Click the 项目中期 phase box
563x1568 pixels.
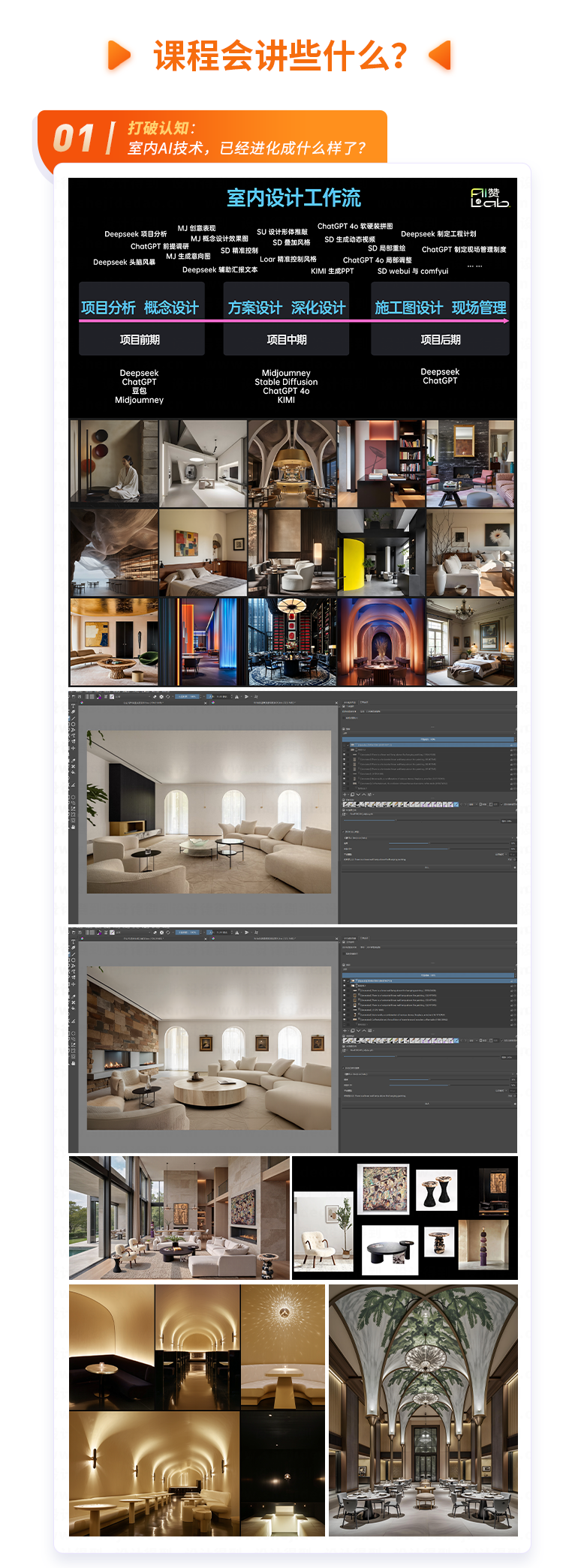click(x=286, y=340)
